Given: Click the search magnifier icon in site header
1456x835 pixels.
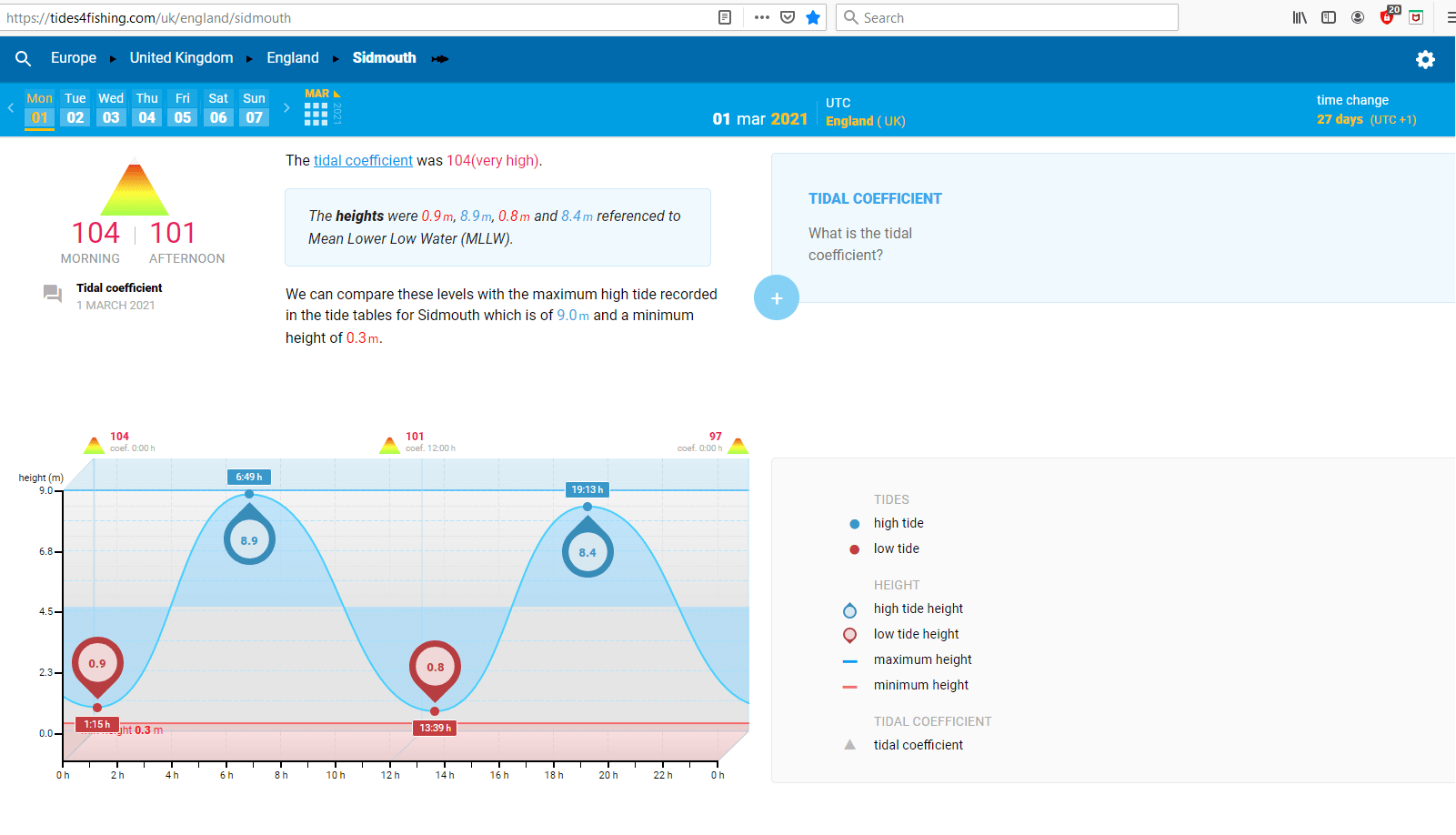Looking at the screenshot, I should pos(24,58).
